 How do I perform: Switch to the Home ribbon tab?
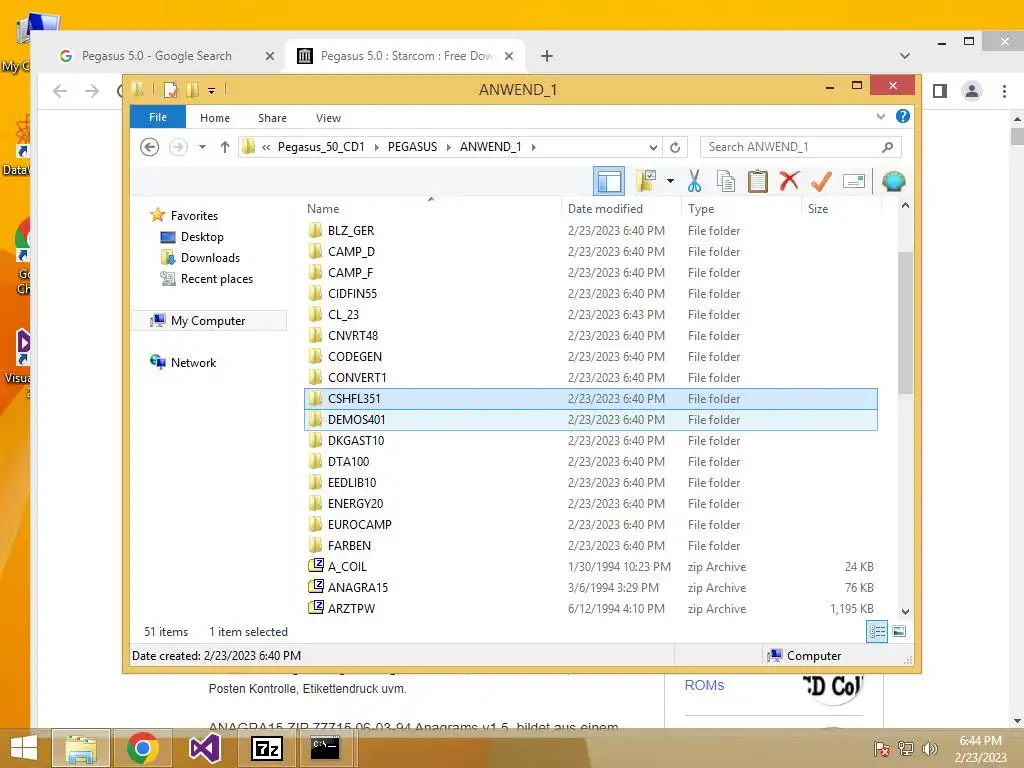point(215,118)
